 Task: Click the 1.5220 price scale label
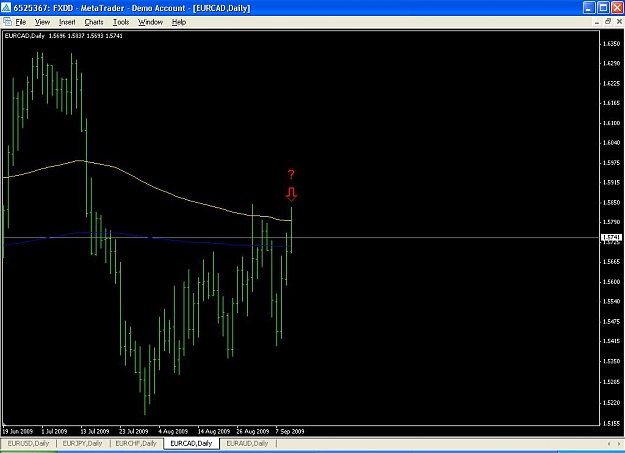612,403
